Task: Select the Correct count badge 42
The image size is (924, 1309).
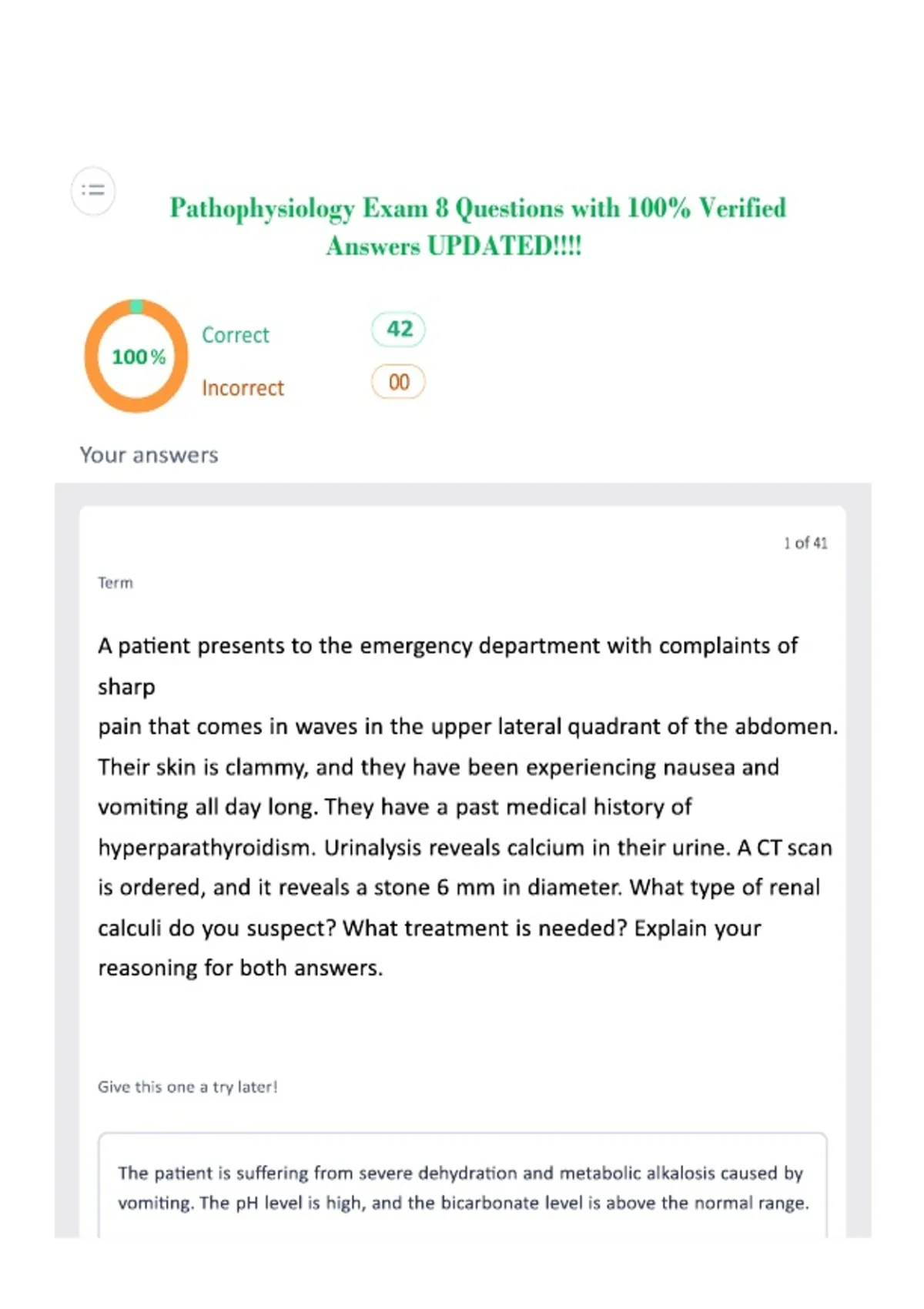Action: coord(399,330)
